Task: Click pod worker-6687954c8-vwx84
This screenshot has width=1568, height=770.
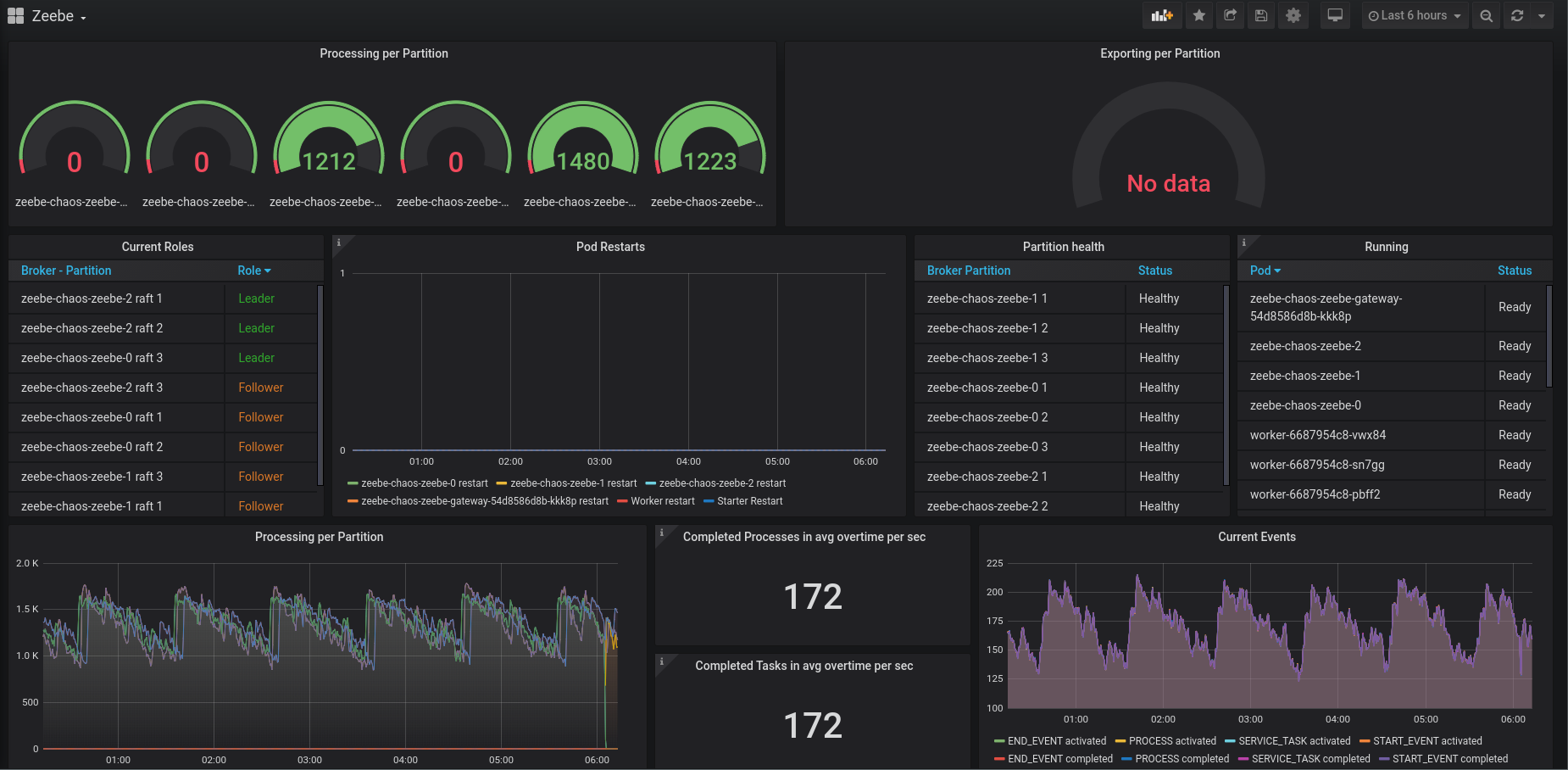Action: [x=1318, y=435]
